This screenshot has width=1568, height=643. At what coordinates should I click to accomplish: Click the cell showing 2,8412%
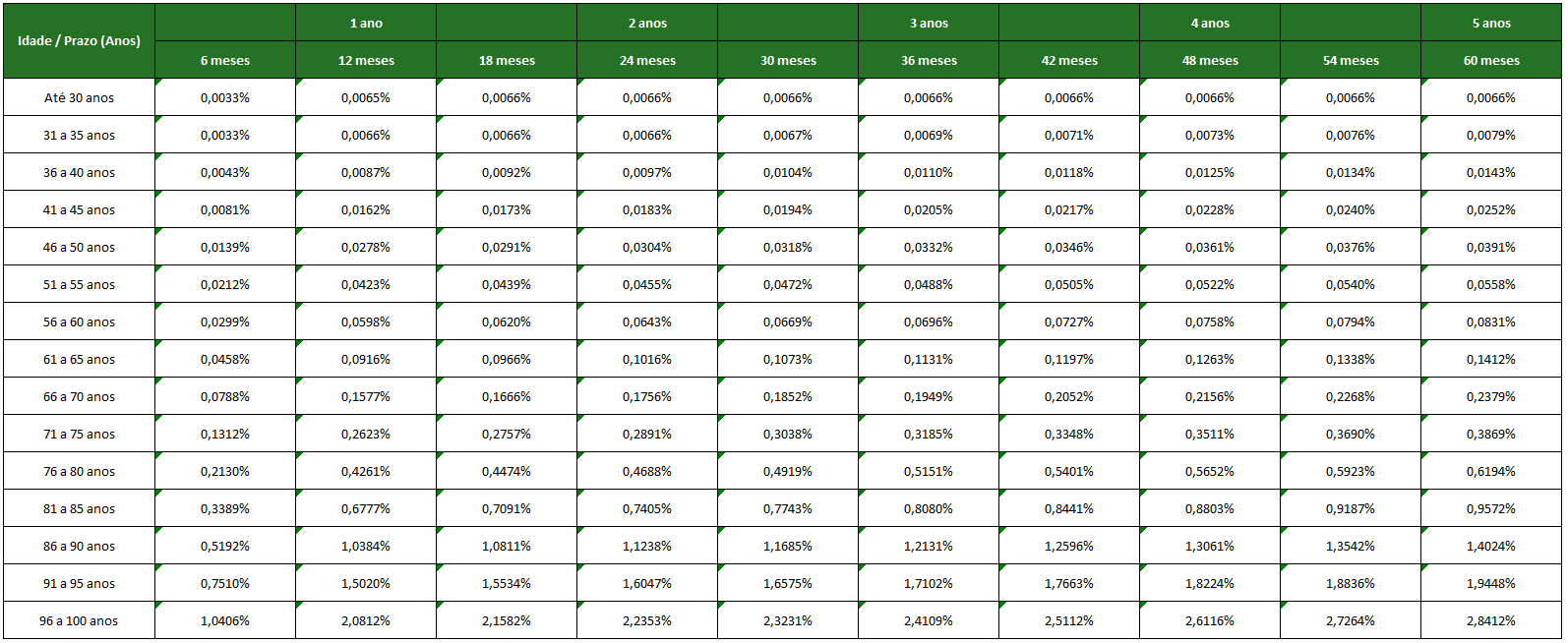tap(1491, 621)
